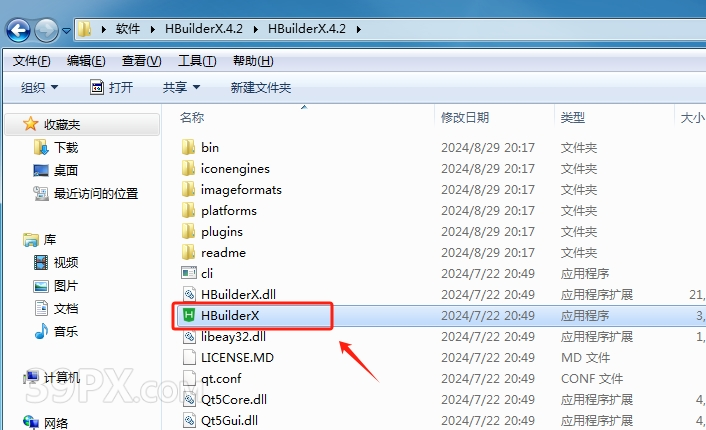The image size is (706, 430).
Task: Go back with the blue Back arrow
Action: pos(18,31)
